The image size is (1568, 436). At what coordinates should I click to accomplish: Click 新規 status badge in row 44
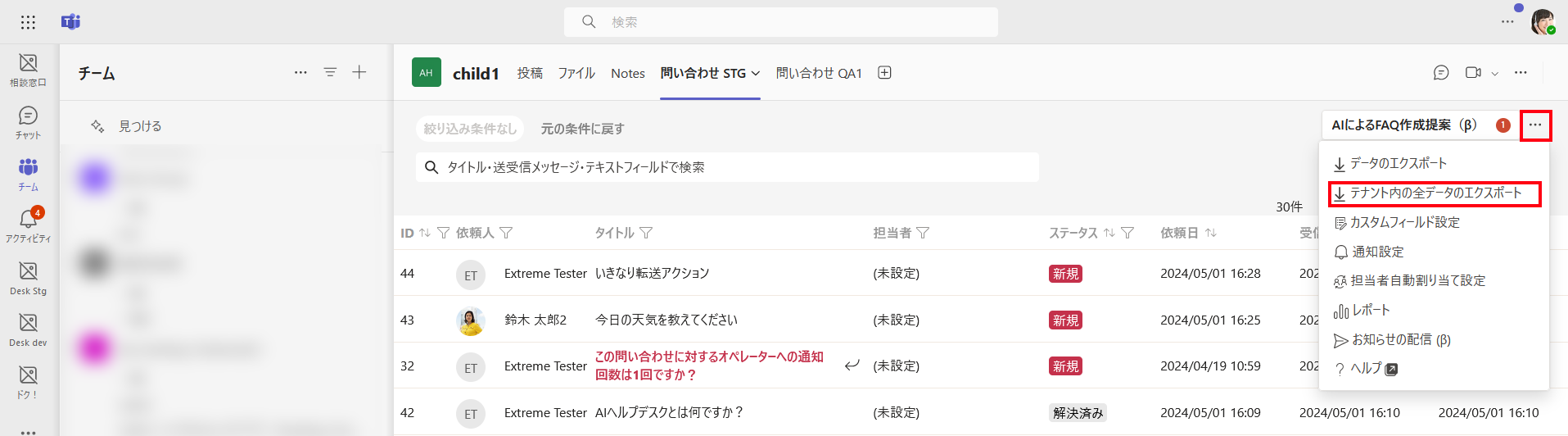[x=1065, y=274]
